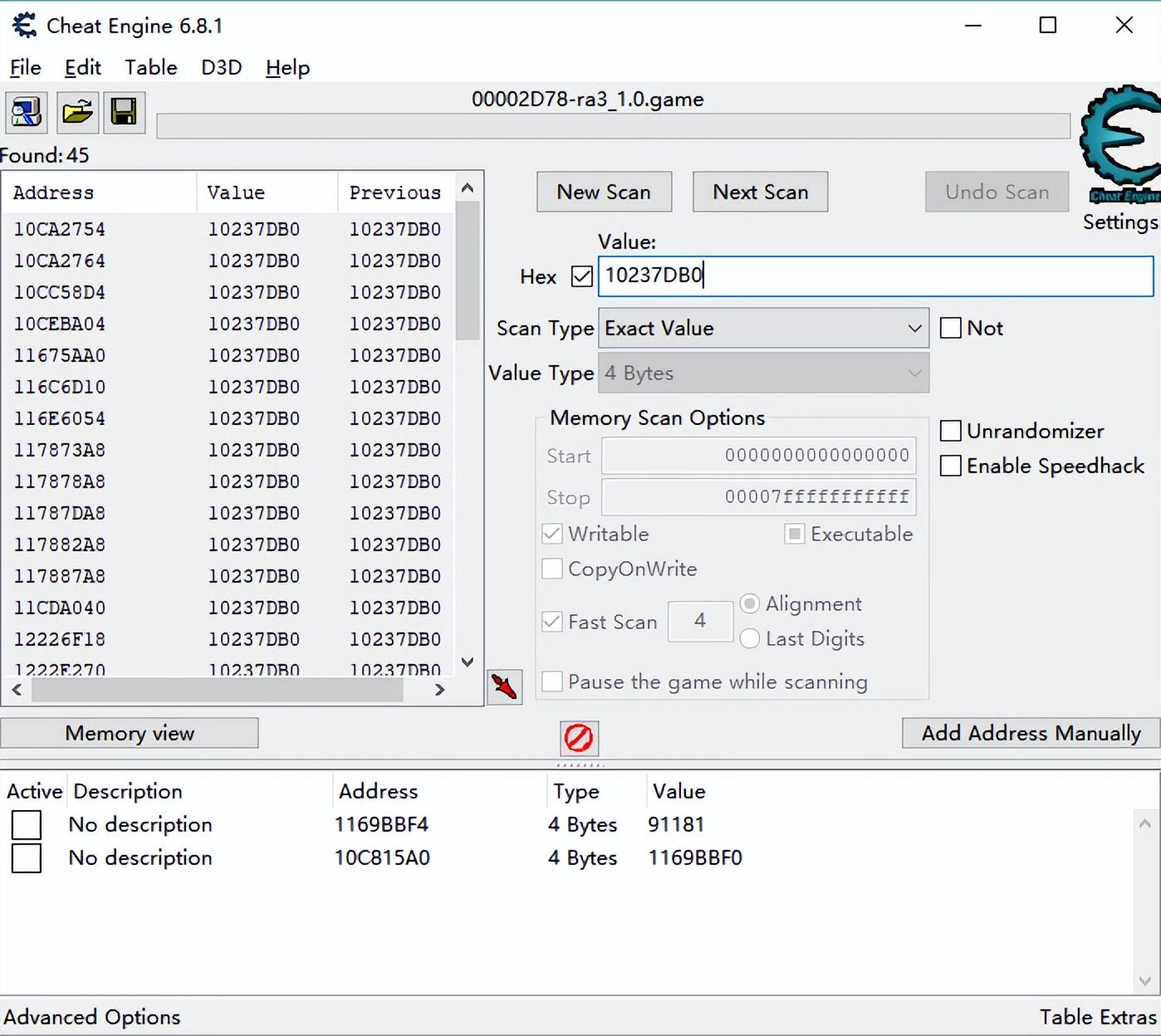This screenshot has width=1161, height=1036.
Task: Click results list scroll right arrow
Action: (x=440, y=690)
